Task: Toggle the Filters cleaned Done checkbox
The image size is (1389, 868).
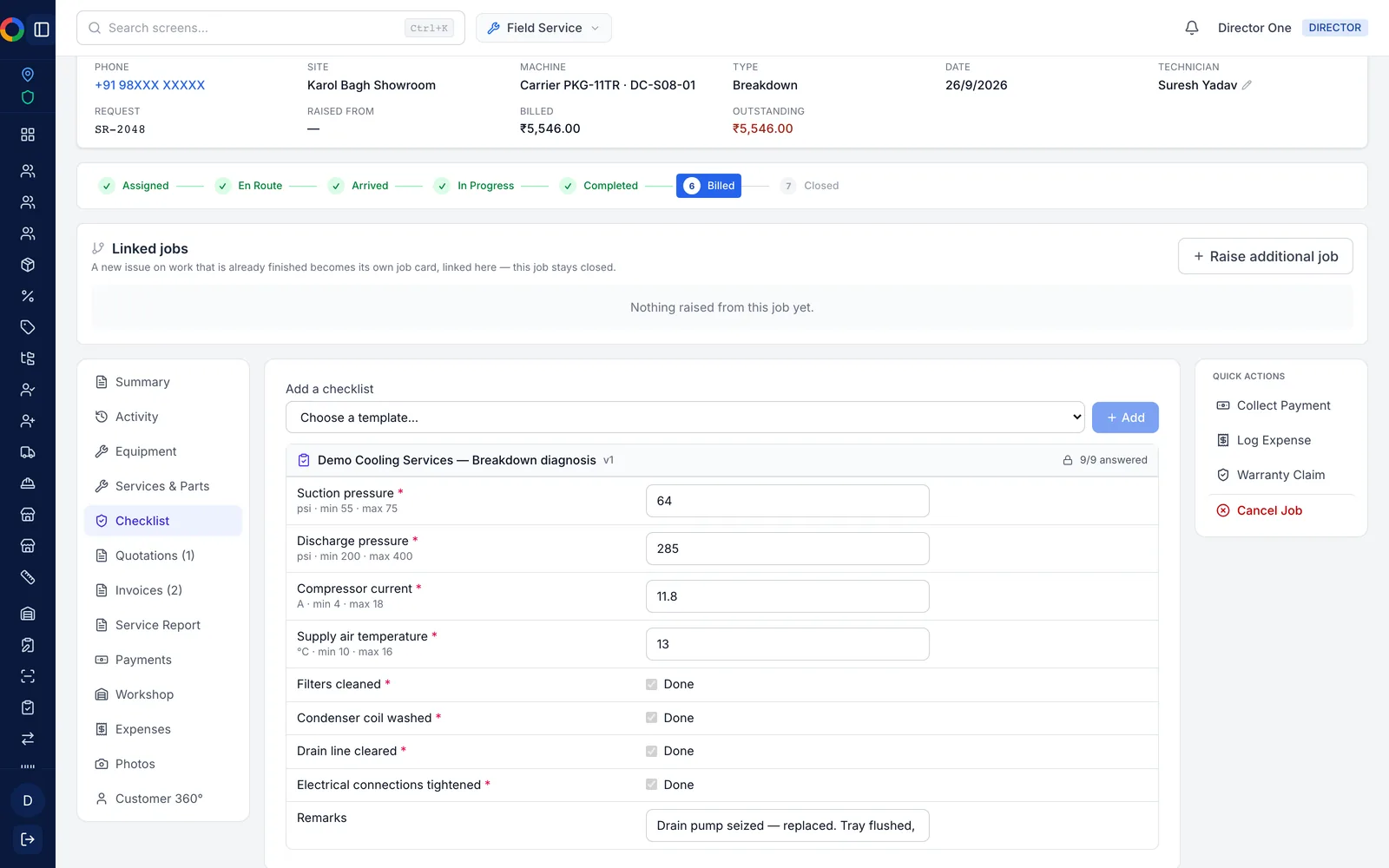Action: click(x=651, y=684)
